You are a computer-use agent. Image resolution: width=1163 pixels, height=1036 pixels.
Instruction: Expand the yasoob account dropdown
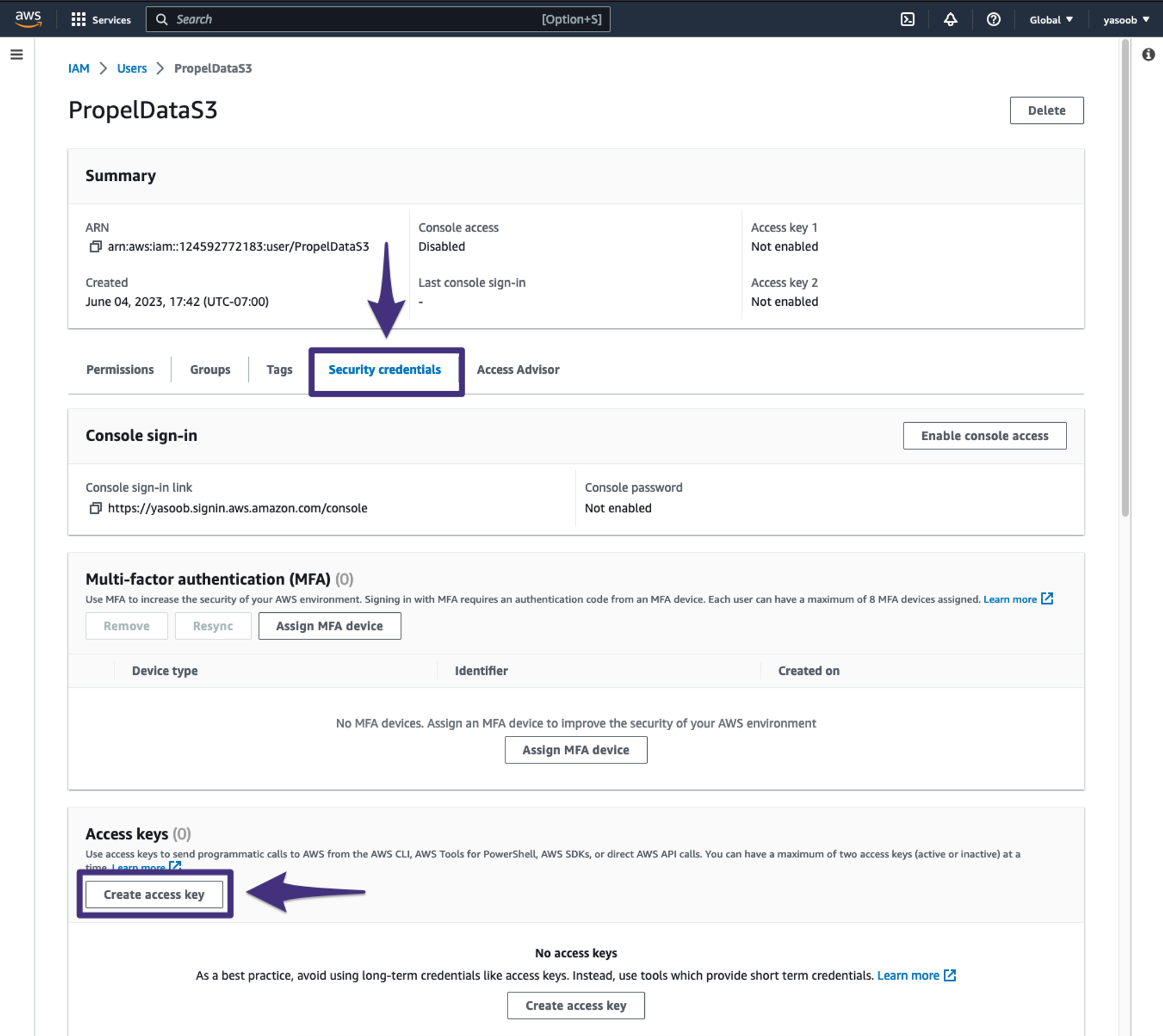coord(1126,20)
